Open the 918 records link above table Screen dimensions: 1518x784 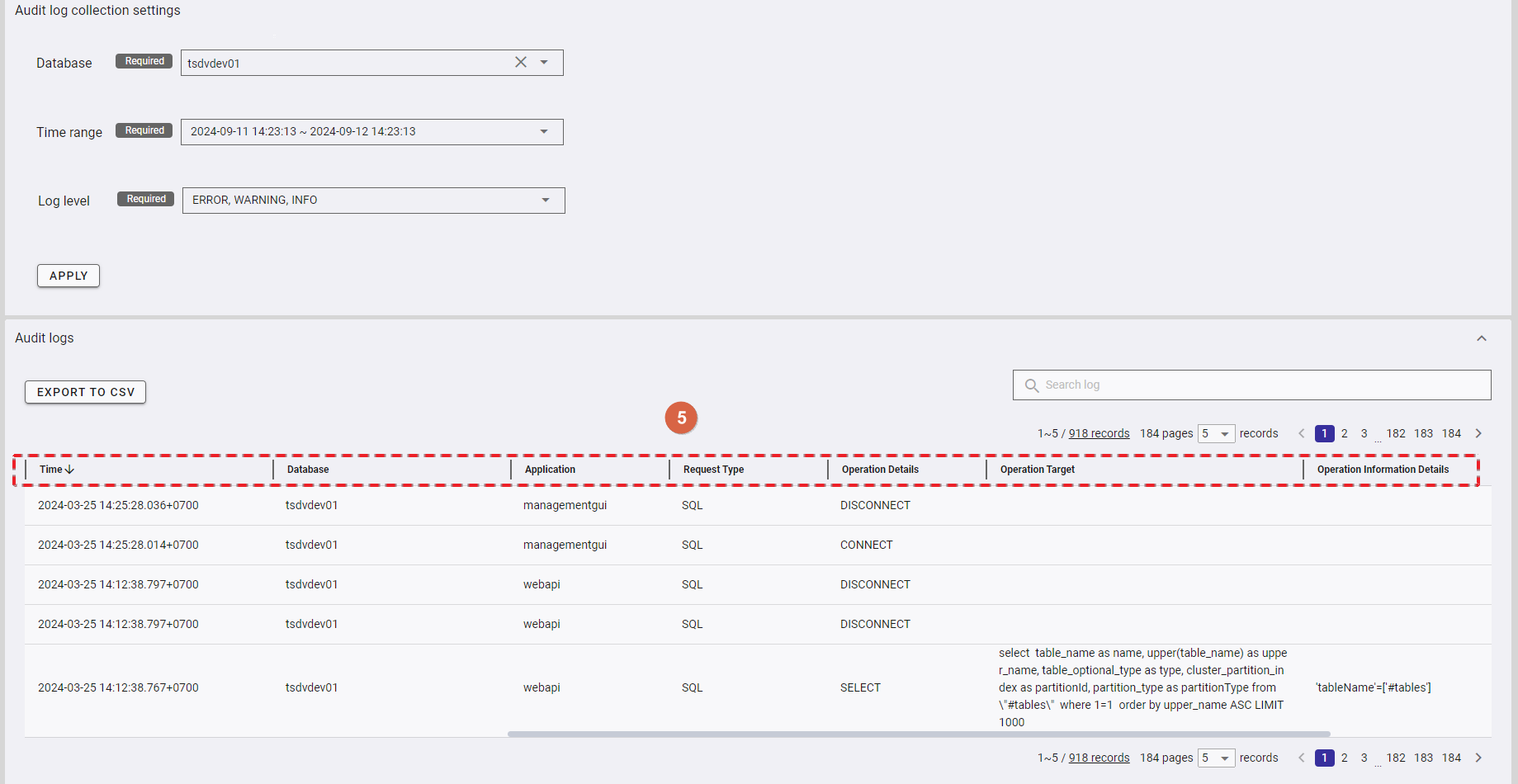(1099, 434)
